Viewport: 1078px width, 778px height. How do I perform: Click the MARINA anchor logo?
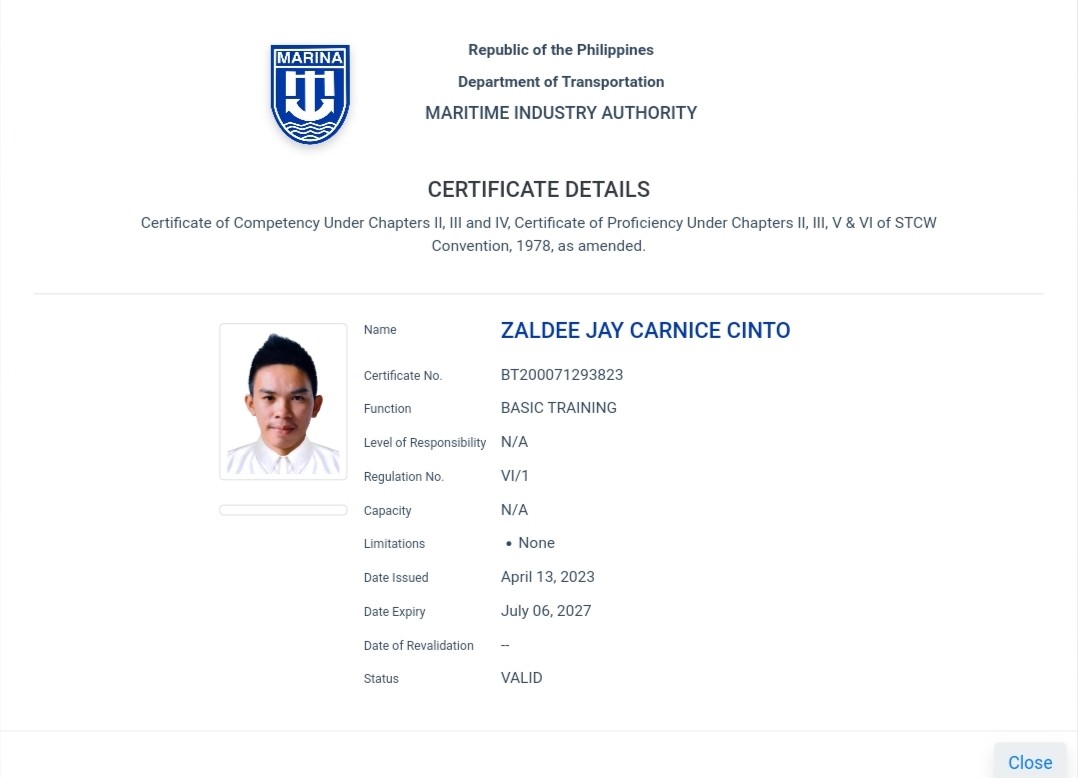click(310, 94)
